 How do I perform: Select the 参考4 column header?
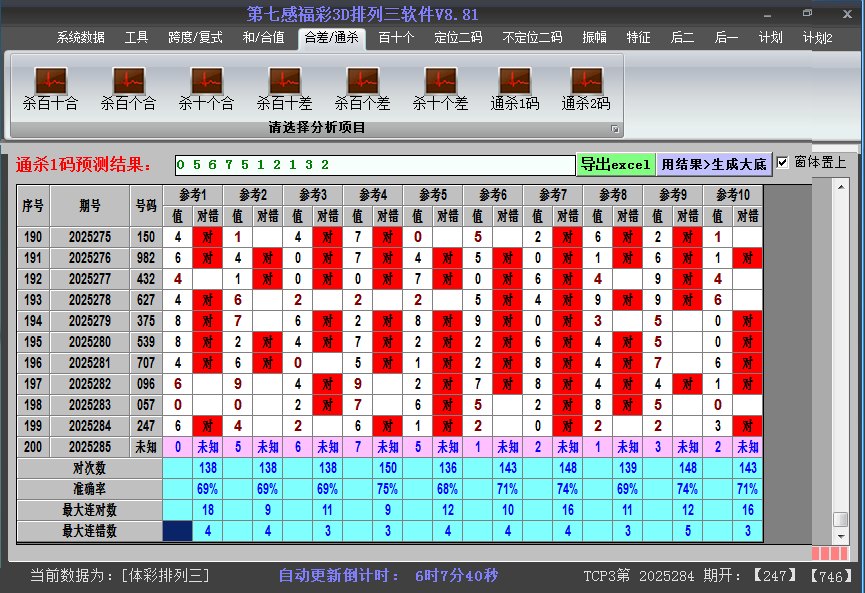[x=373, y=194]
